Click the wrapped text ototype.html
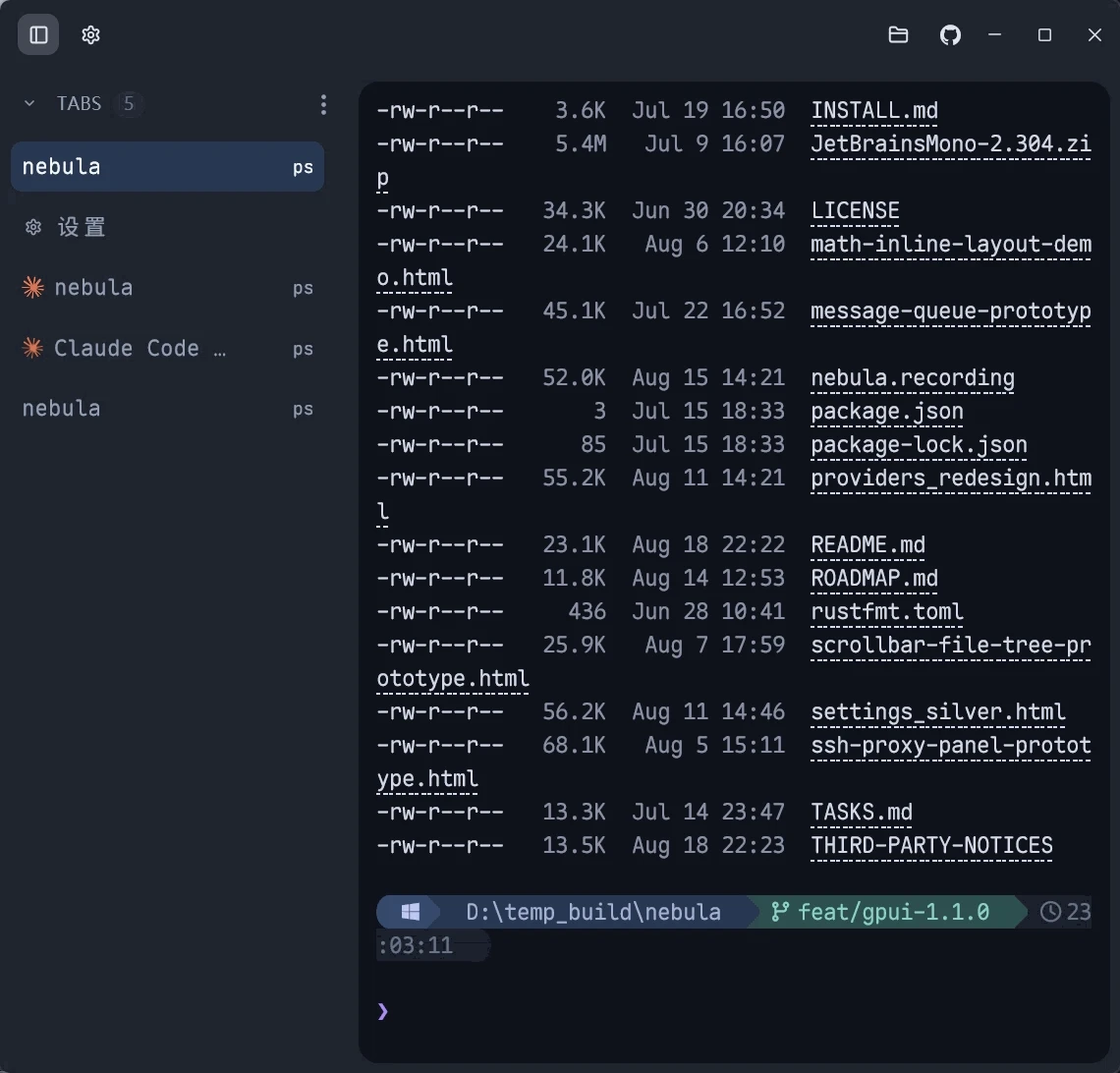 [x=453, y=679]
